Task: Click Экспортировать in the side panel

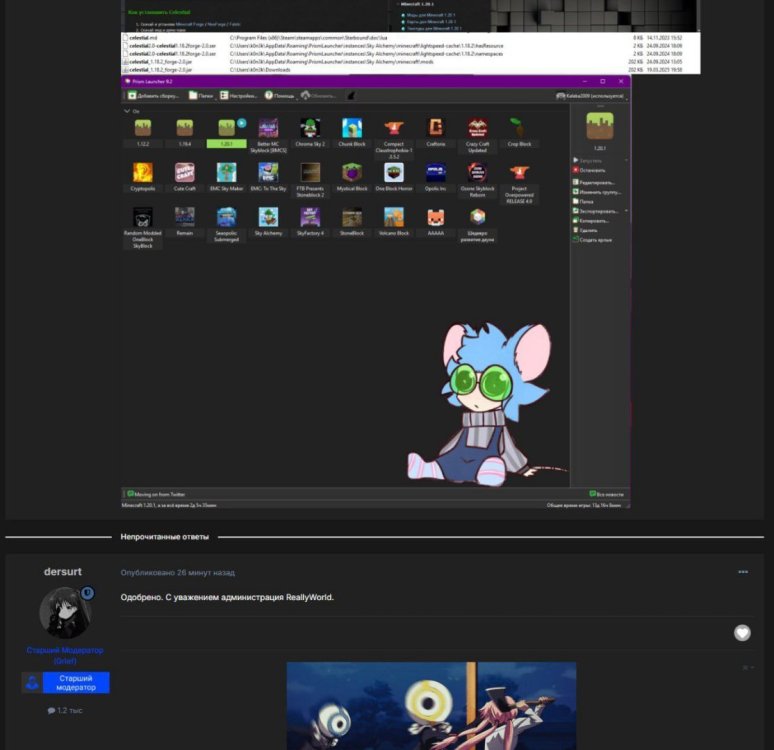Action: pyautogui.click(x=595, y=211)
